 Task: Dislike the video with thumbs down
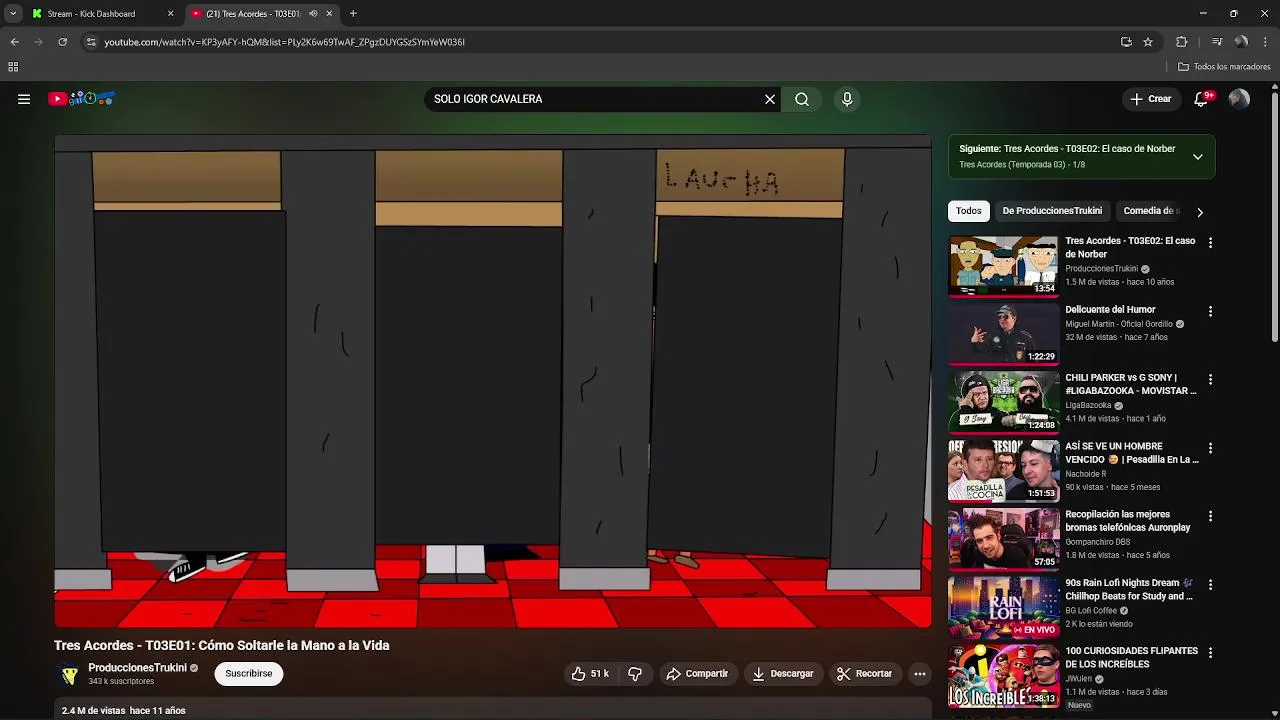click(635, 674)
